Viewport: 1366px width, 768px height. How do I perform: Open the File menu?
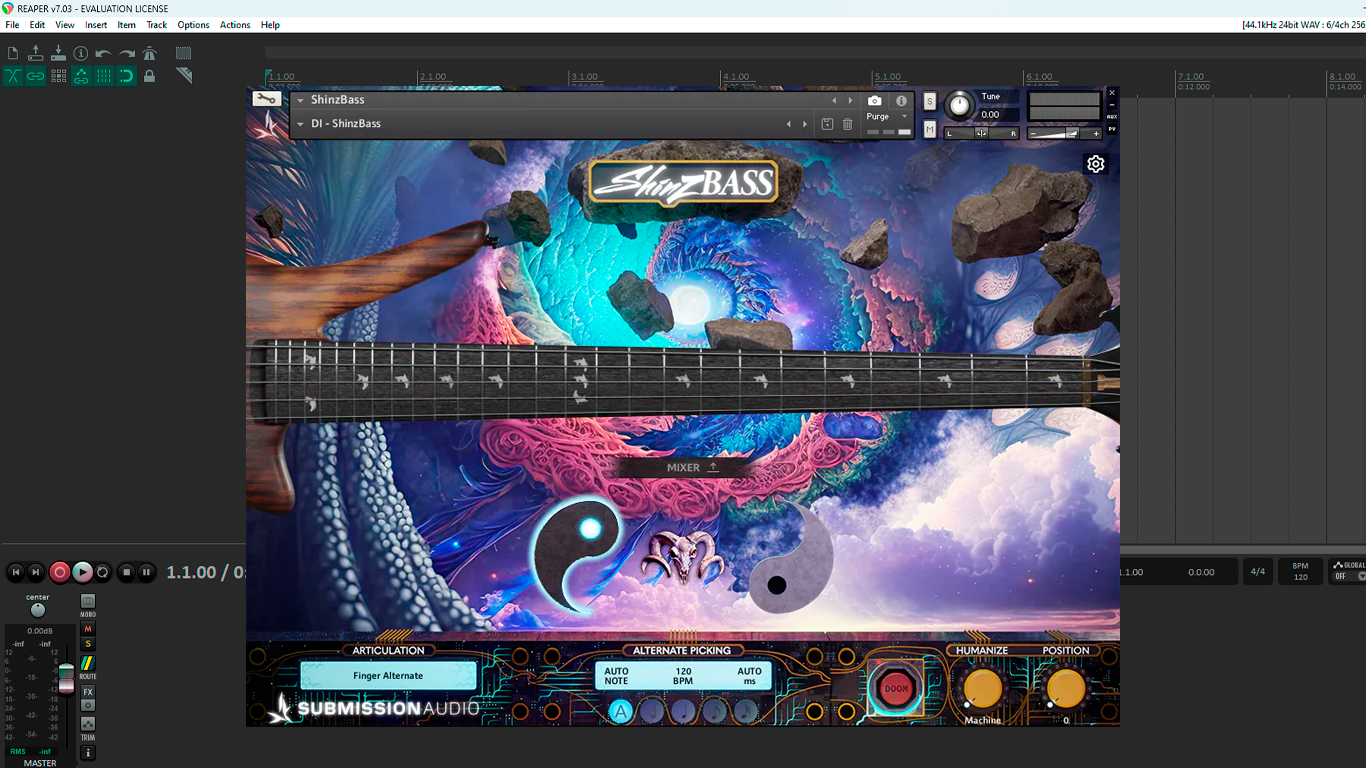coord(12,25)
